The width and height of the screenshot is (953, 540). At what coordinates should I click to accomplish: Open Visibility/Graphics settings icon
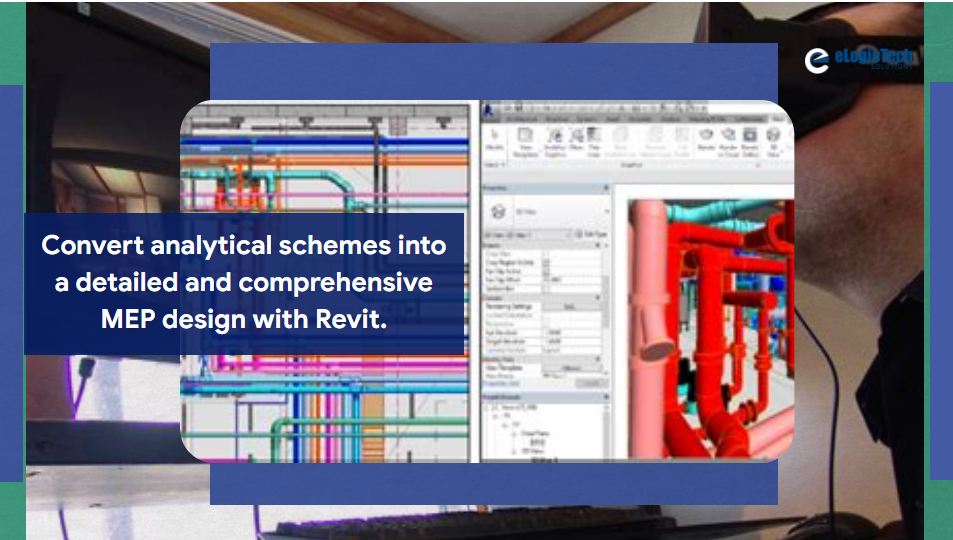[555, 142]
